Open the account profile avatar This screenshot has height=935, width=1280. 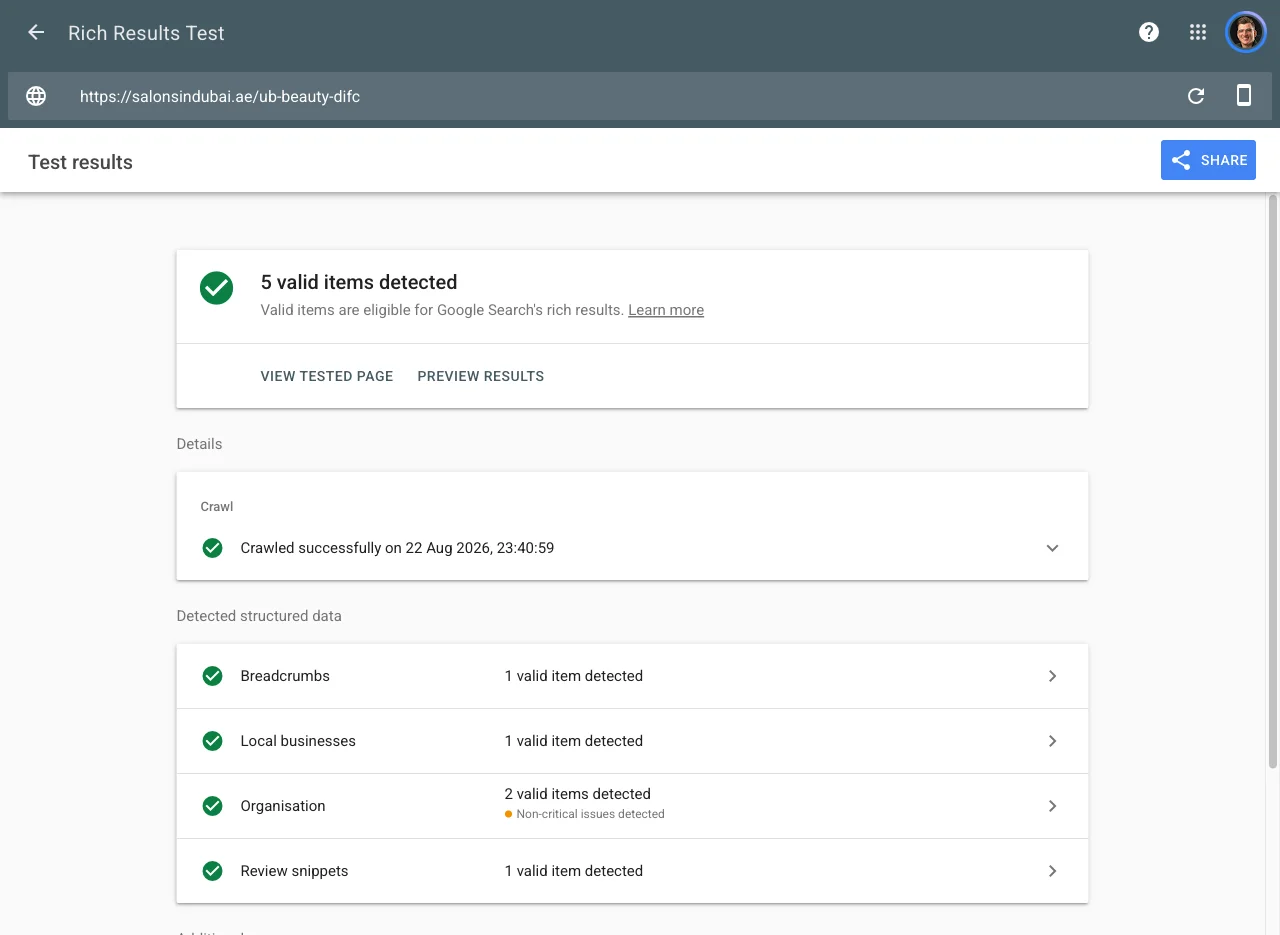1246,32
